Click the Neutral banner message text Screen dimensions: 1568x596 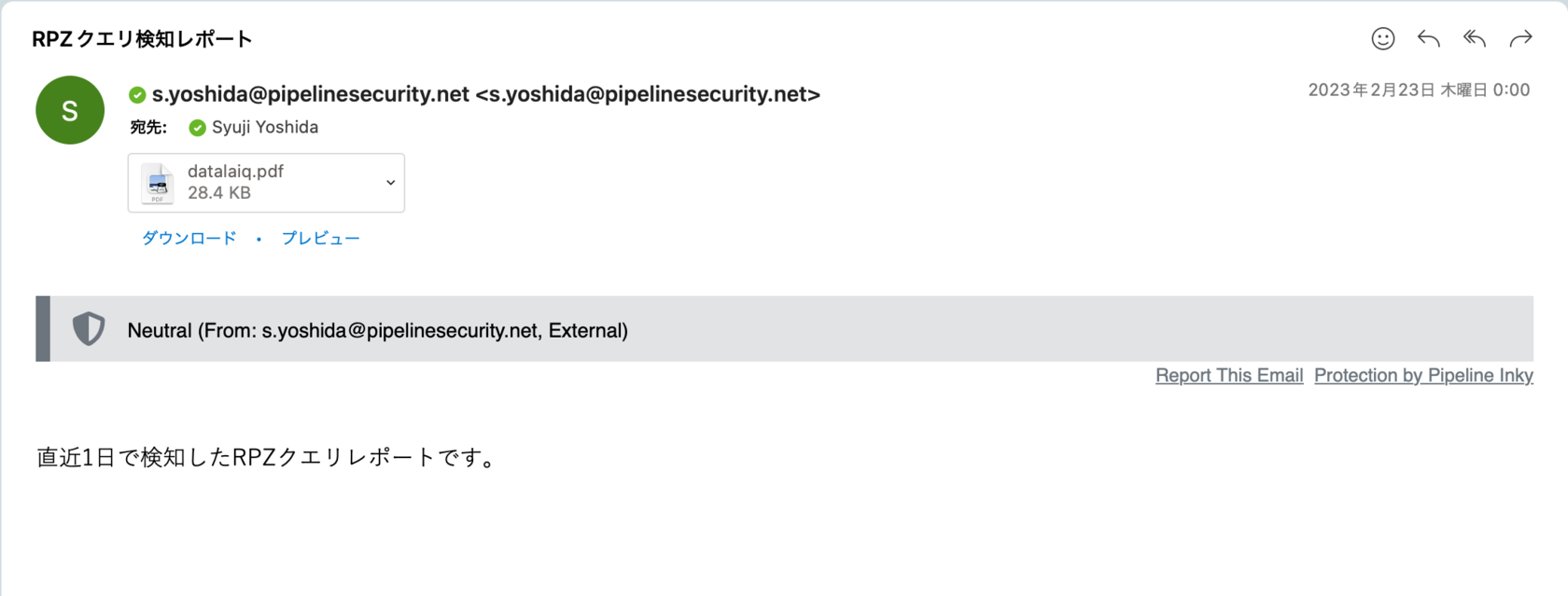click(377, 330)
